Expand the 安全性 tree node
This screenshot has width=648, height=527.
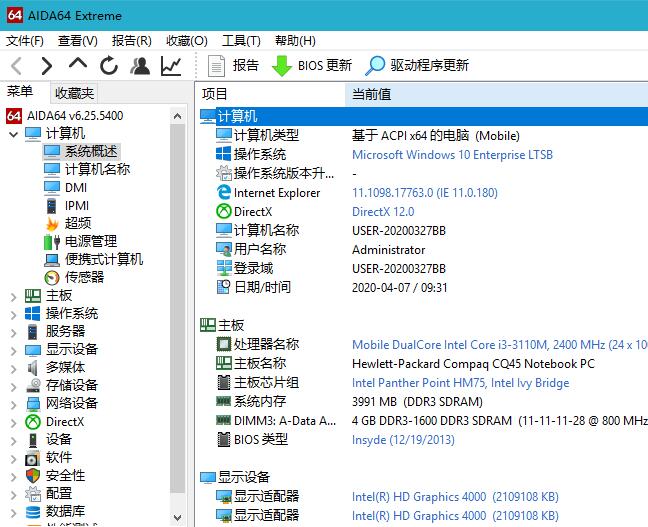pos(14,476)
